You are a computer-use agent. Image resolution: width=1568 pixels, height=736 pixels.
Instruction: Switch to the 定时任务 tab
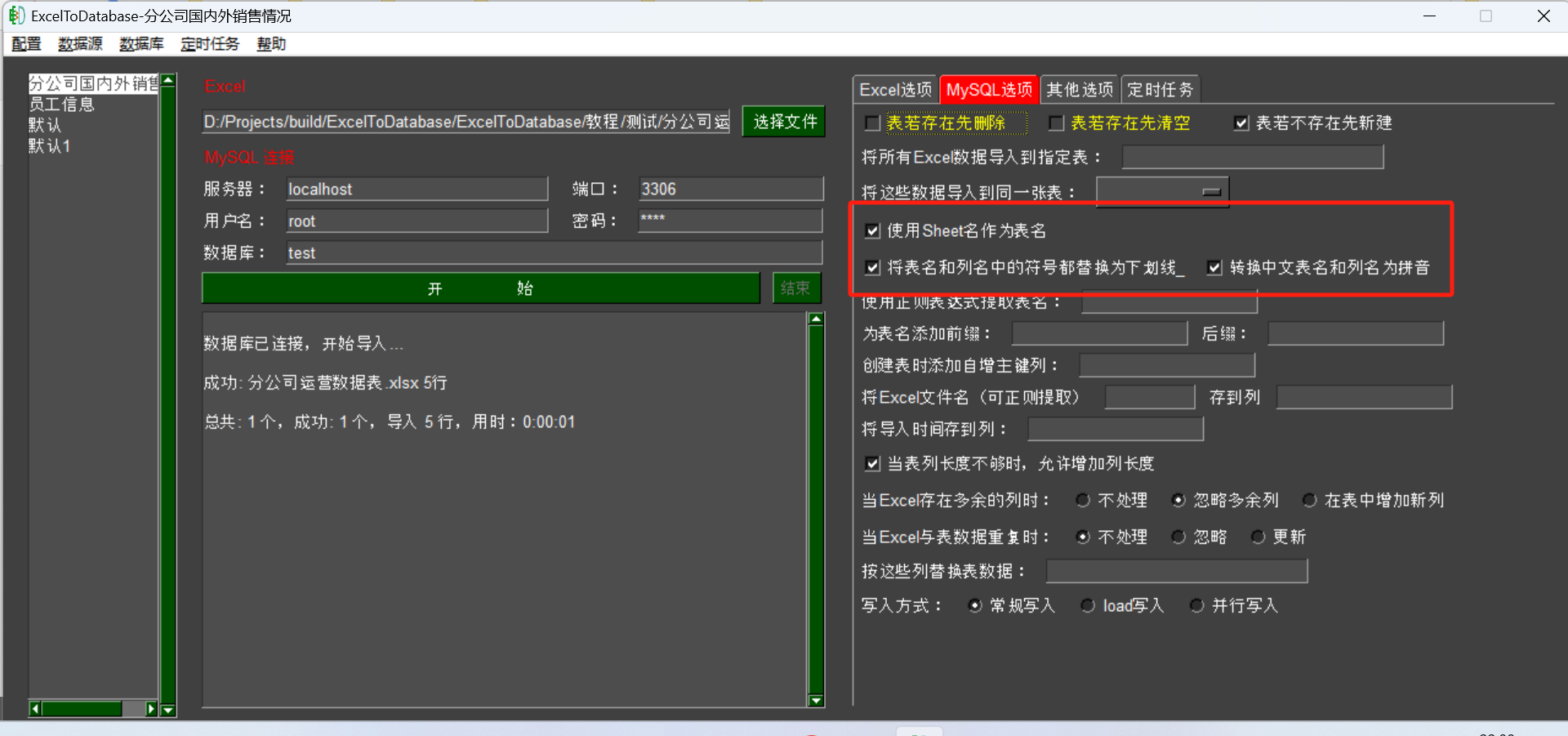[x=1160, y=90]
